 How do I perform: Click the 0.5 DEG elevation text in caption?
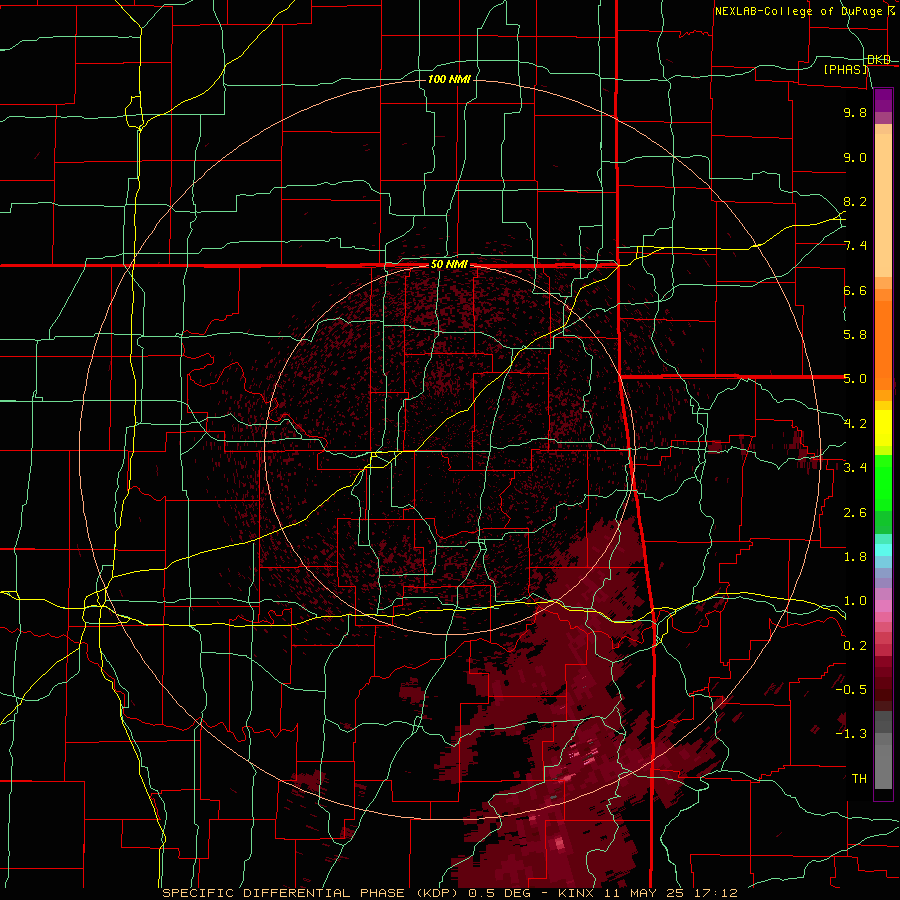[502, 893]
